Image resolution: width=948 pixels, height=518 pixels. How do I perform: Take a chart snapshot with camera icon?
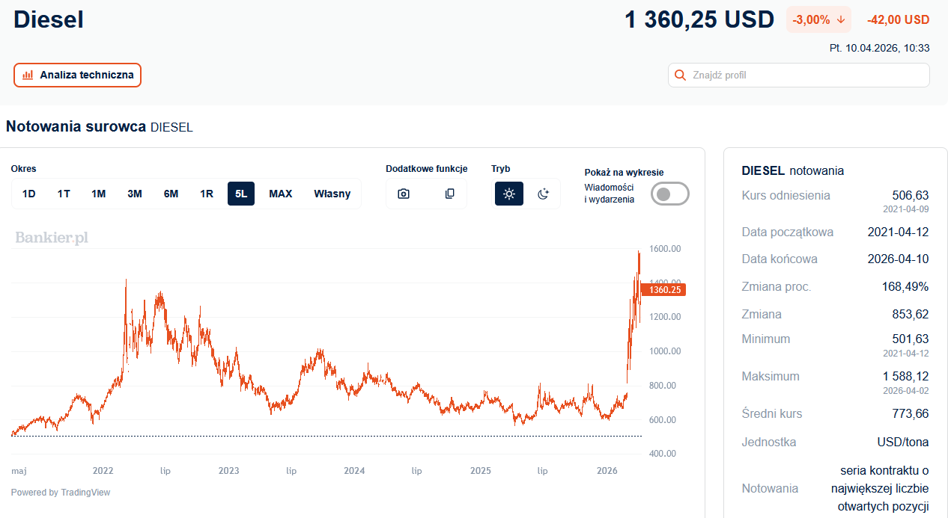[x=403, y=193]
